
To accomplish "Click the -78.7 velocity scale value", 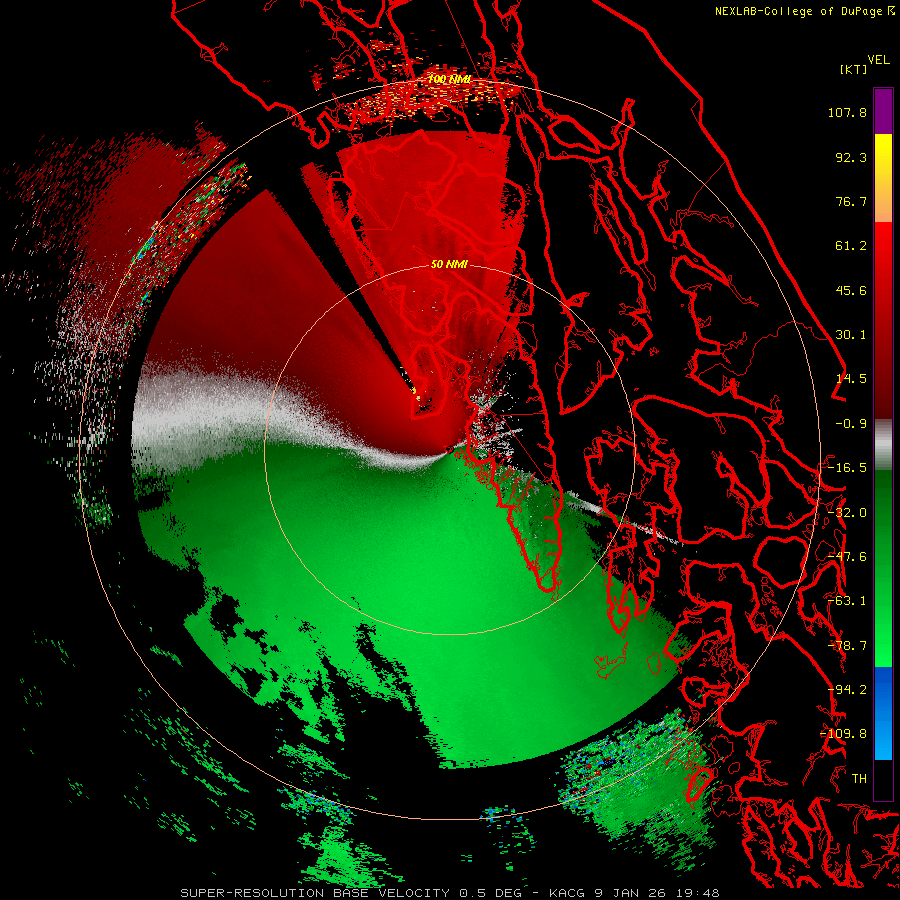I will click(847, 646).
